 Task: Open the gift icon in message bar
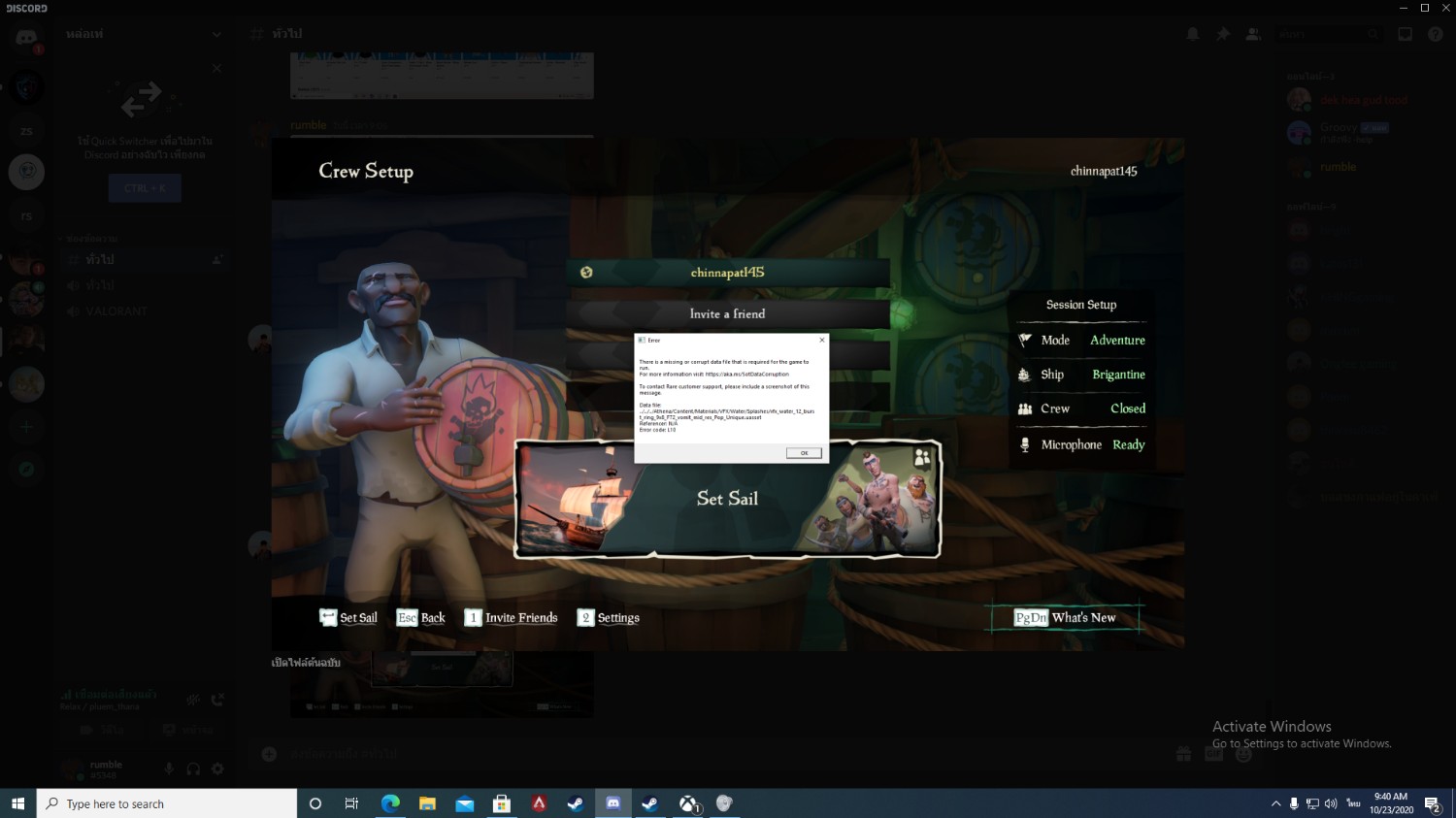1183,754
